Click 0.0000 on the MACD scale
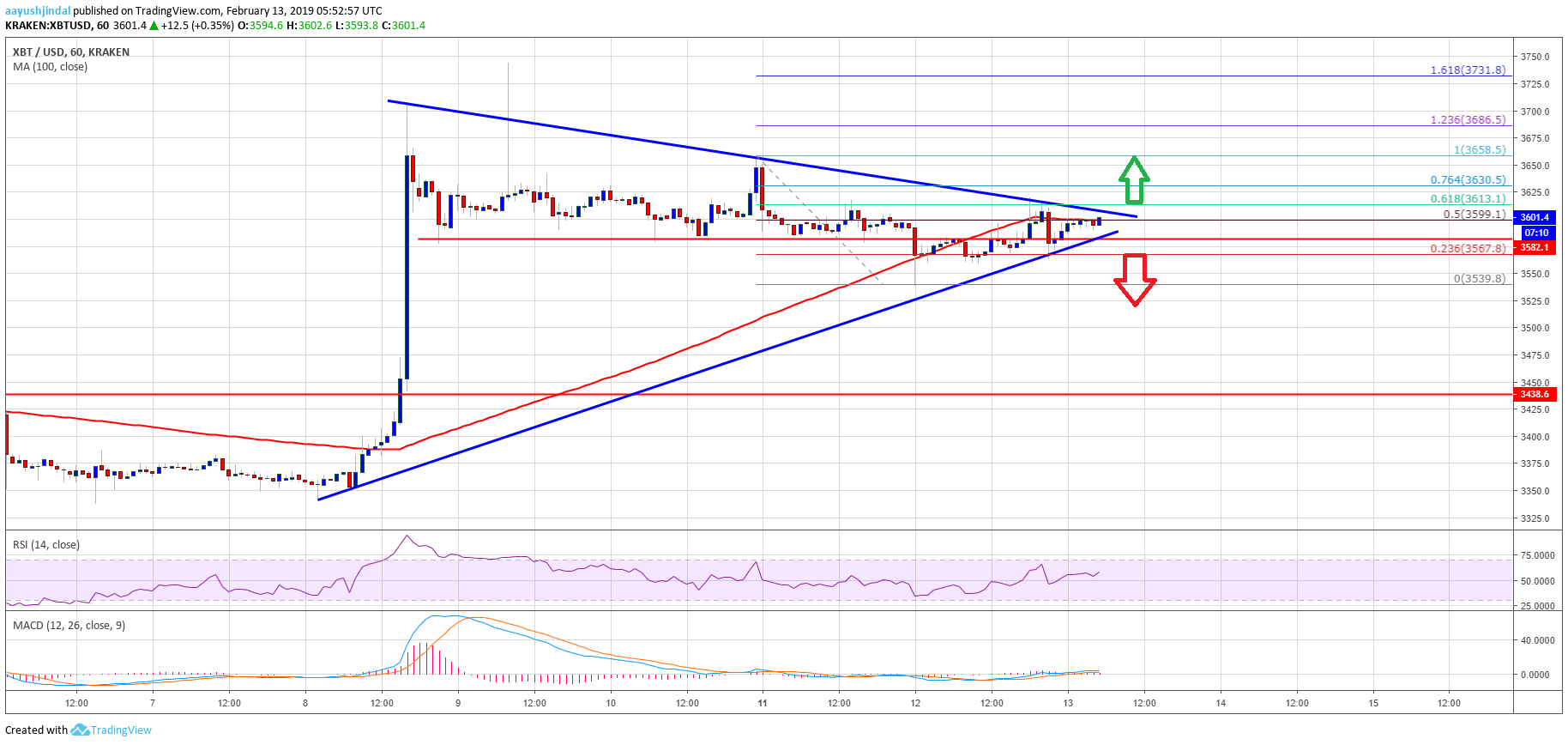1568x745 pixels. [1535, 675]
